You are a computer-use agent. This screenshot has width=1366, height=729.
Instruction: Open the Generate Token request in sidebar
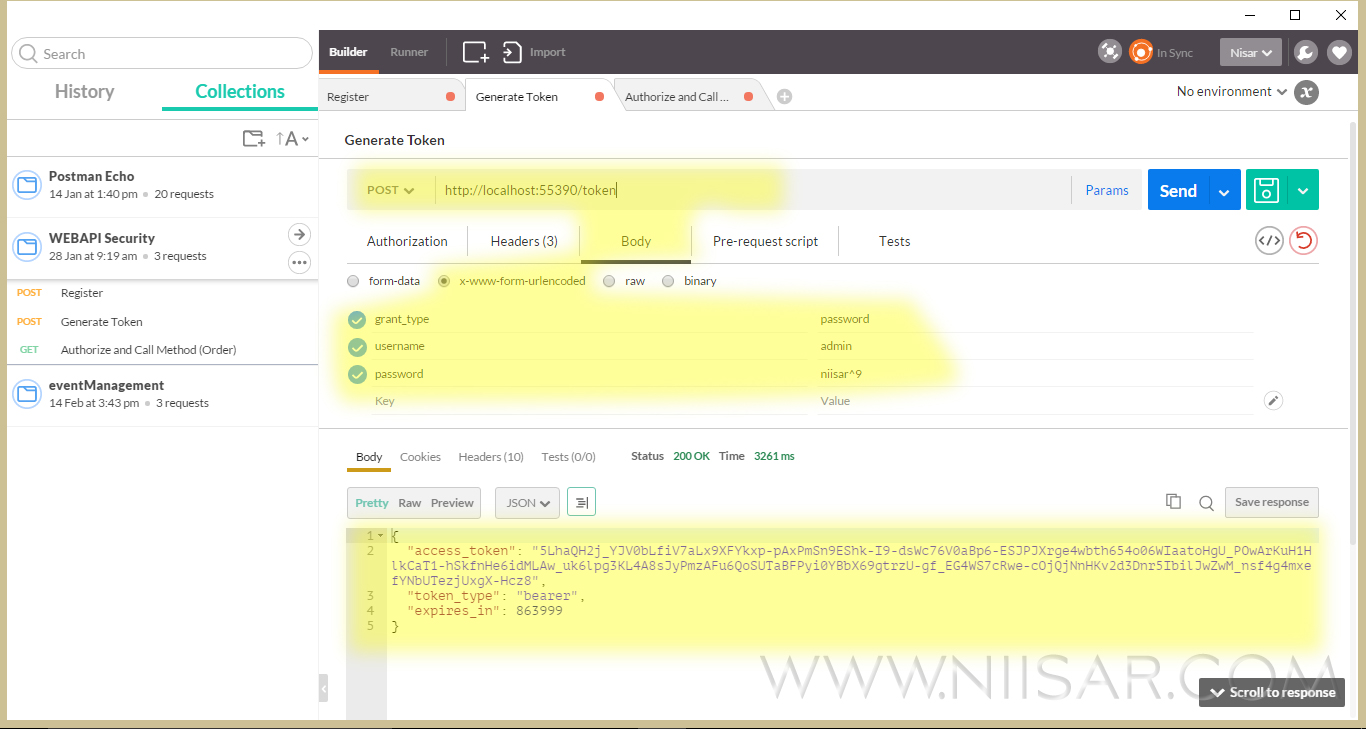[102, 322]
